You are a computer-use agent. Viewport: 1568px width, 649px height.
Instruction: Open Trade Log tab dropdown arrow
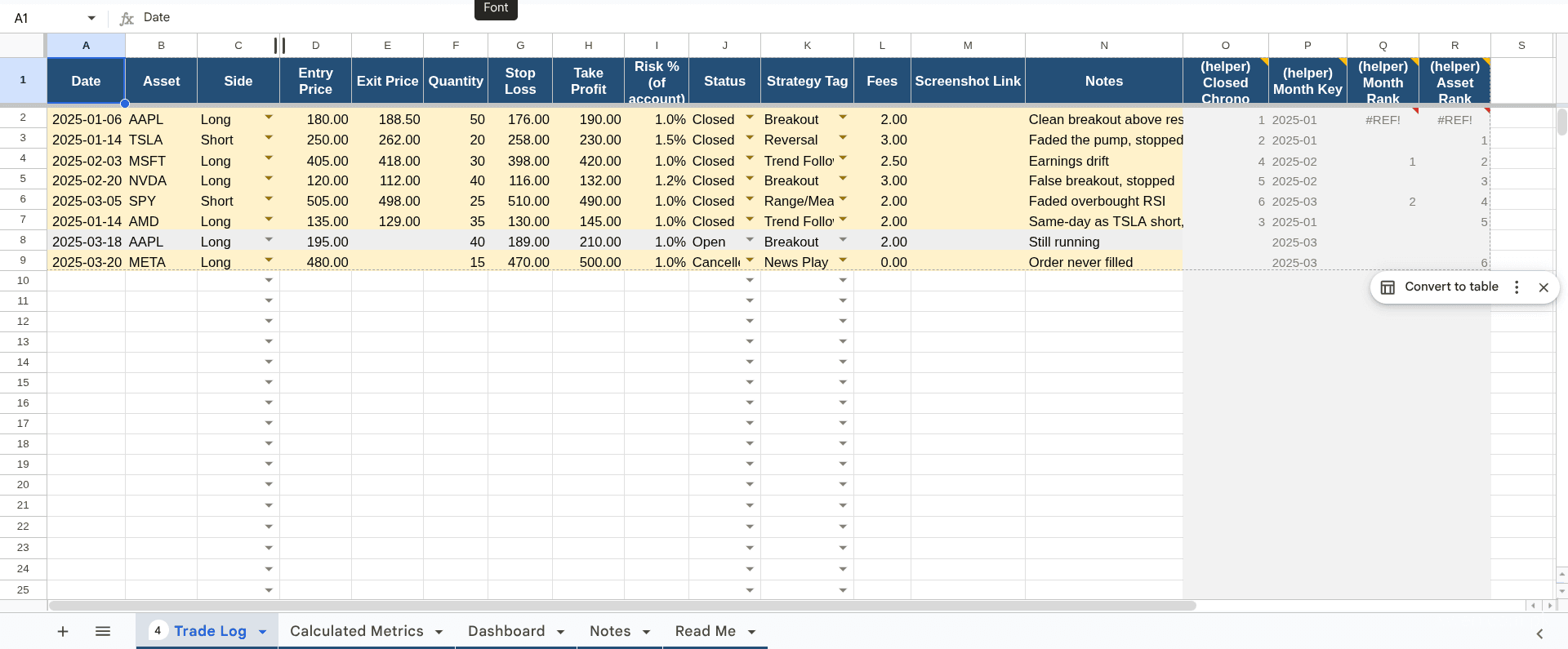(x=263, y=632)
